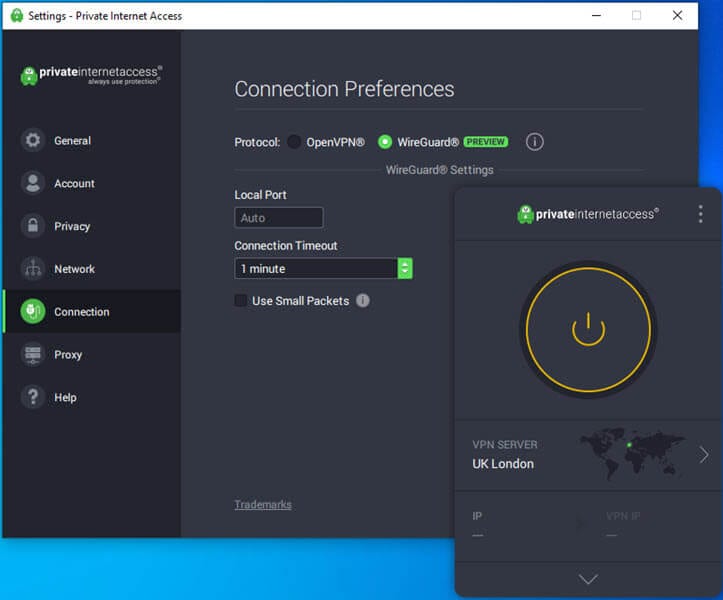Click the protocol info circle icon
723x600 pixels.
point(534,142)
